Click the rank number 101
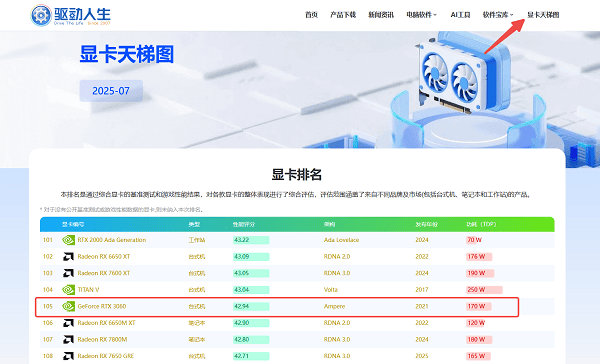The image size is (600, 364). tap(48, 240)
